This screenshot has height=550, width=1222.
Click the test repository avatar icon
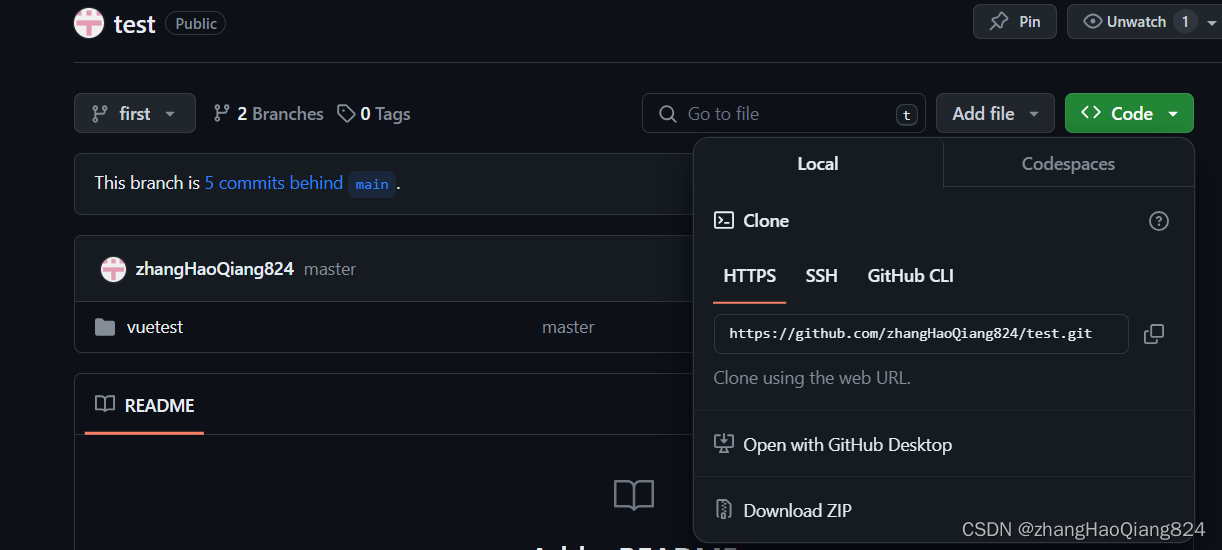pos(89,23)
